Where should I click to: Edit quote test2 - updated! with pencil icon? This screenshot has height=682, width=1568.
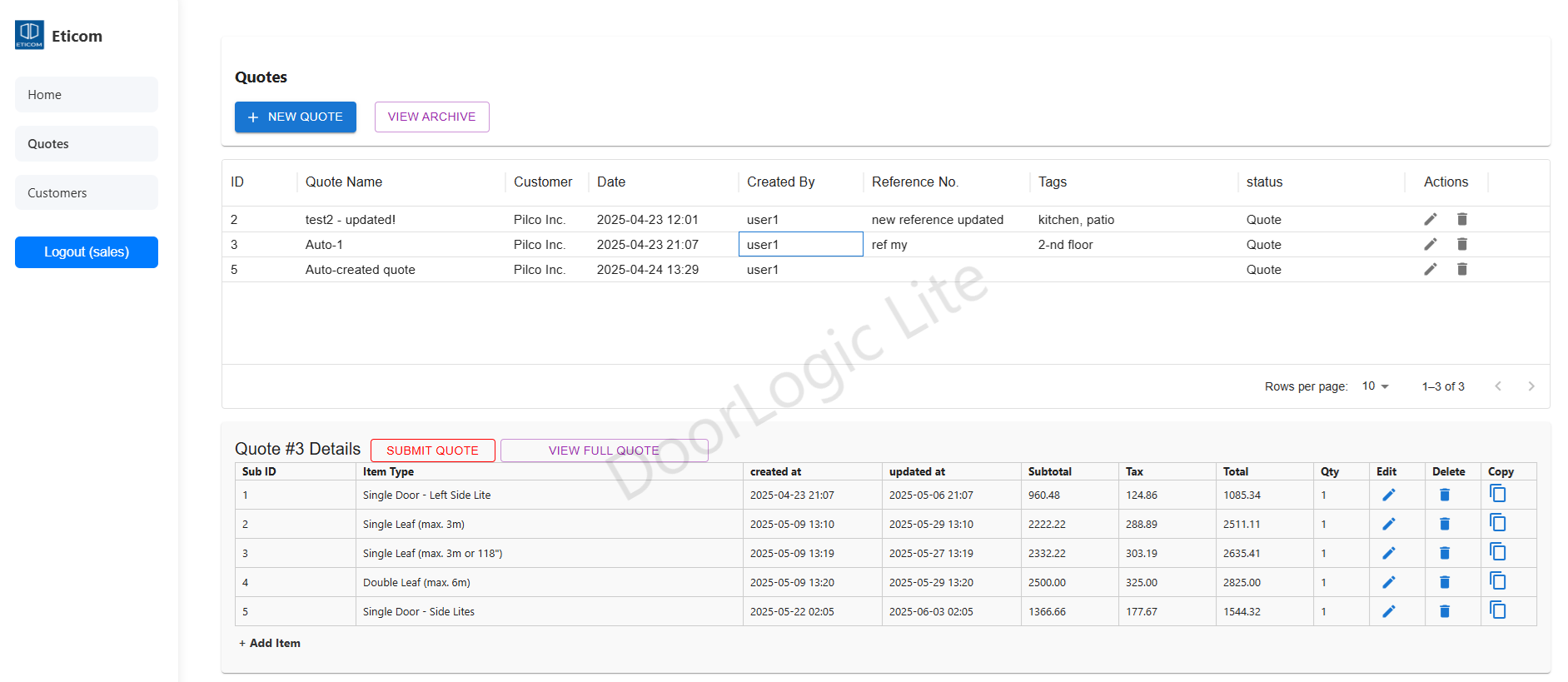1430,219
